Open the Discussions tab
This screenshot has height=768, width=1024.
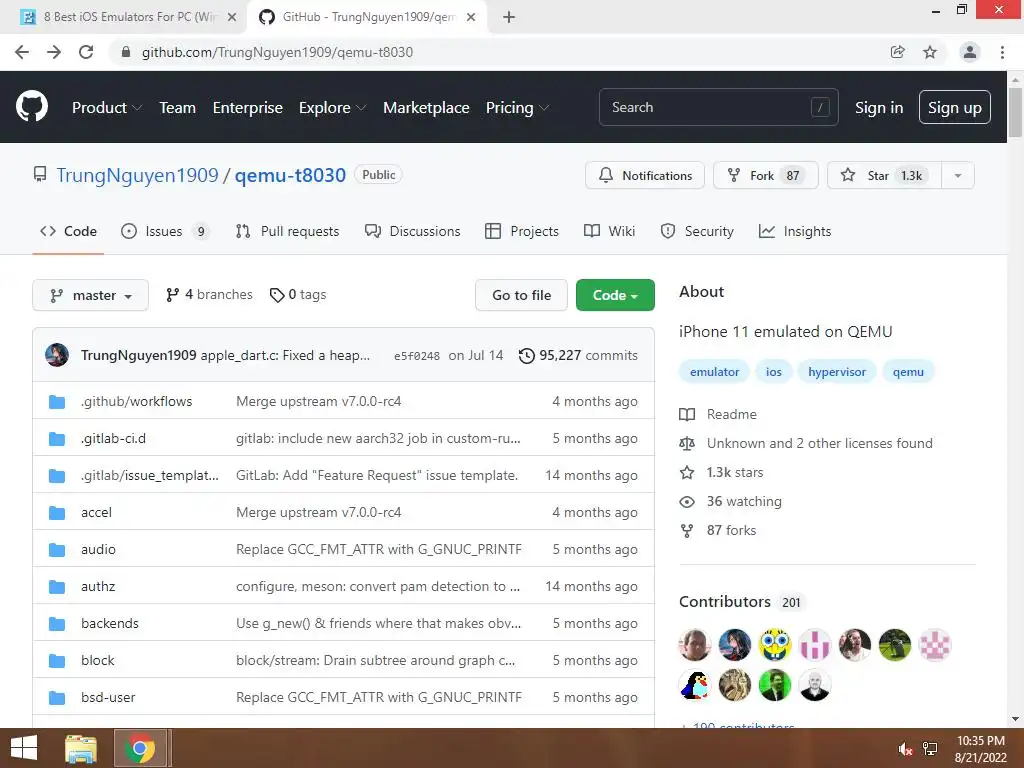point(413,231)
